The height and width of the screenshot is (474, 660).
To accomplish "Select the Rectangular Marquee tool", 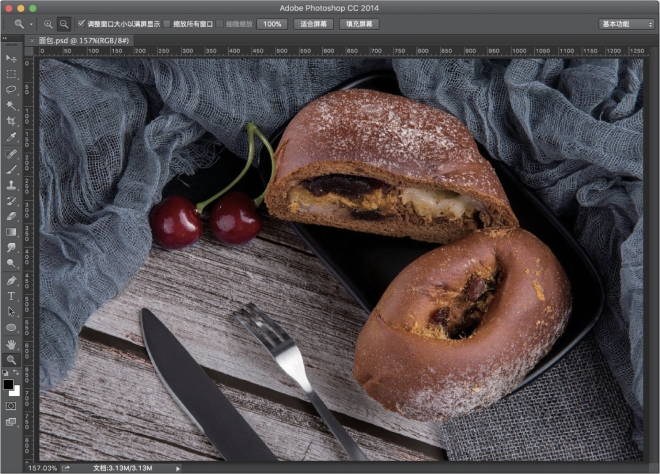I will point(11,74).
